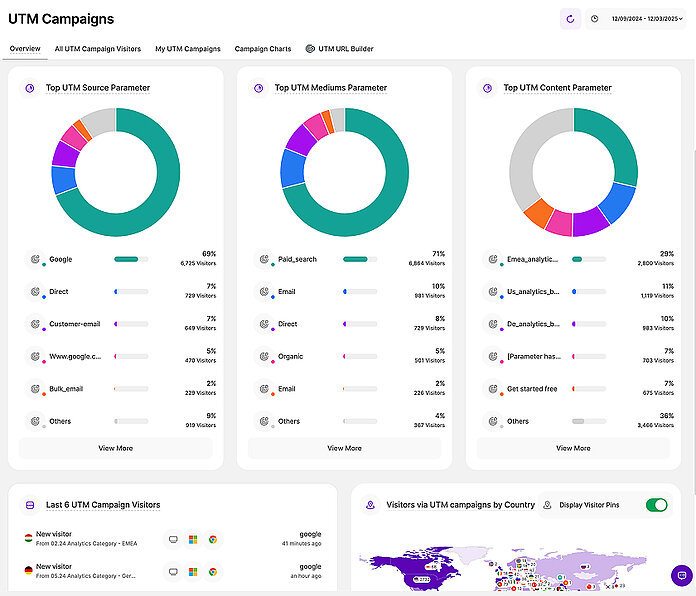Expand View More under UTM Mediums
Viewport: 696px width, 596px height.
(344, 448)
